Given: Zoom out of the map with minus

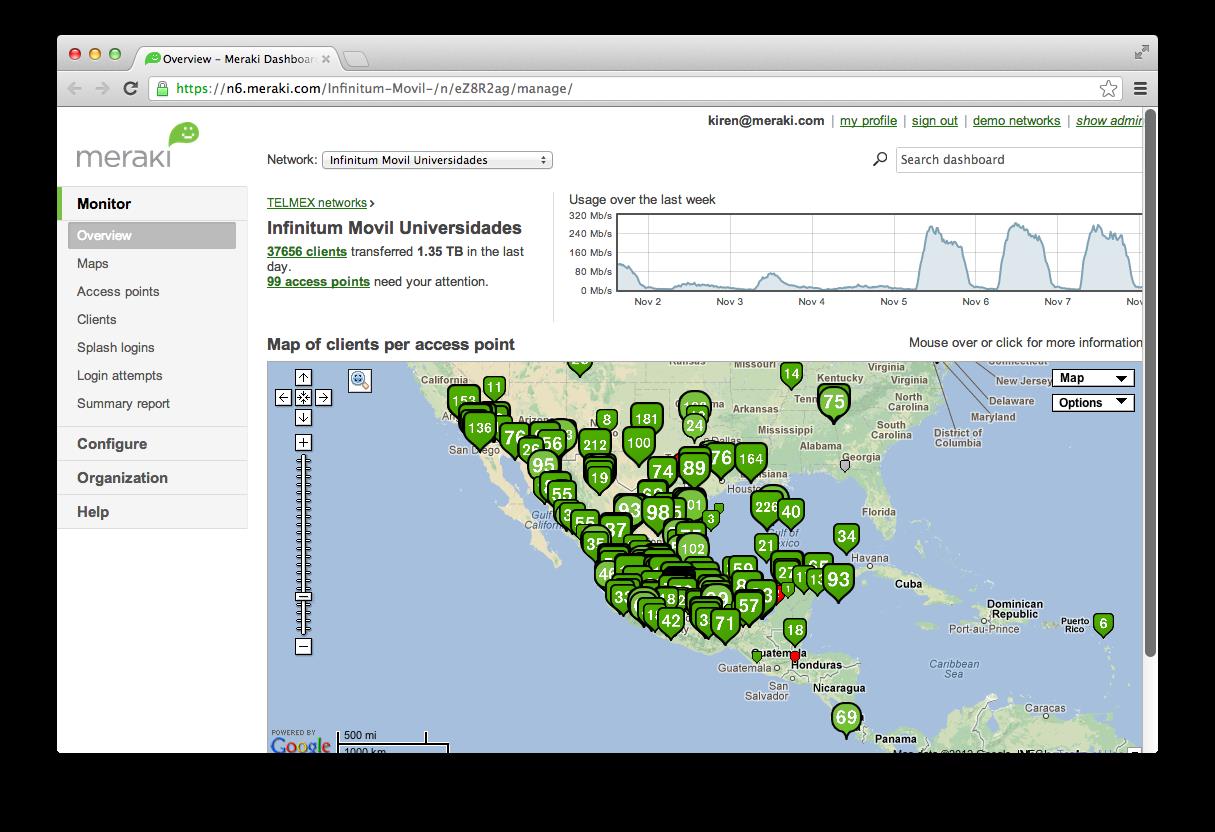Looking at the screenshot, I should click(303, 646).
